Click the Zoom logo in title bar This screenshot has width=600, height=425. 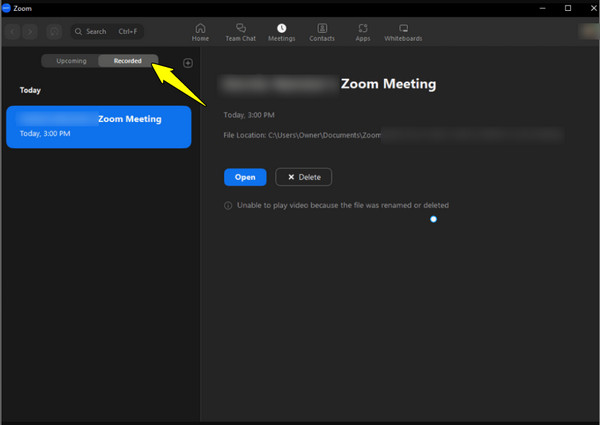[x=7, y=7]
